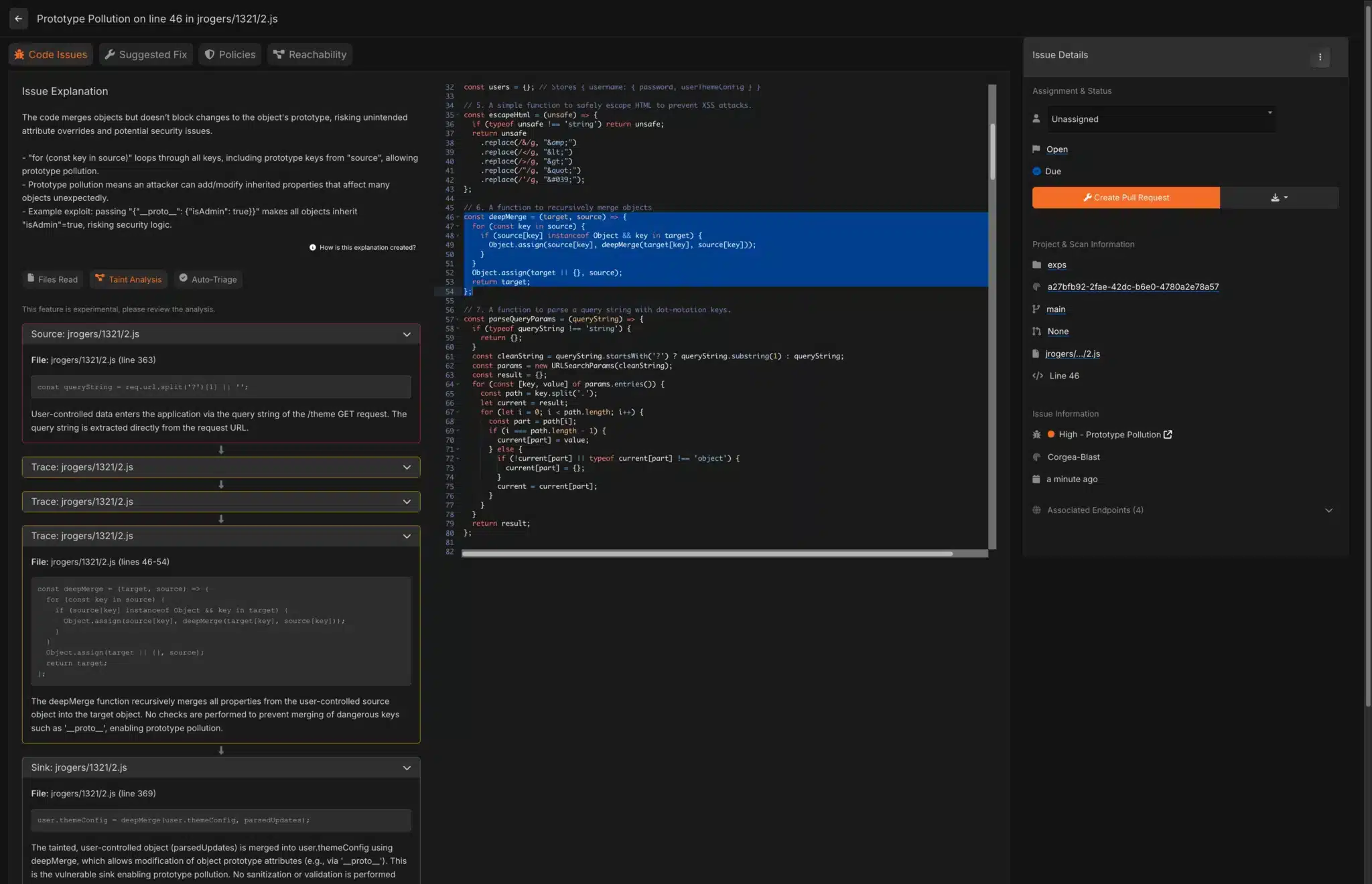Open scan ID a27bfb92-2fae-42dc link
This screenshot has width=1372, height=884.
coord(1133,287)
